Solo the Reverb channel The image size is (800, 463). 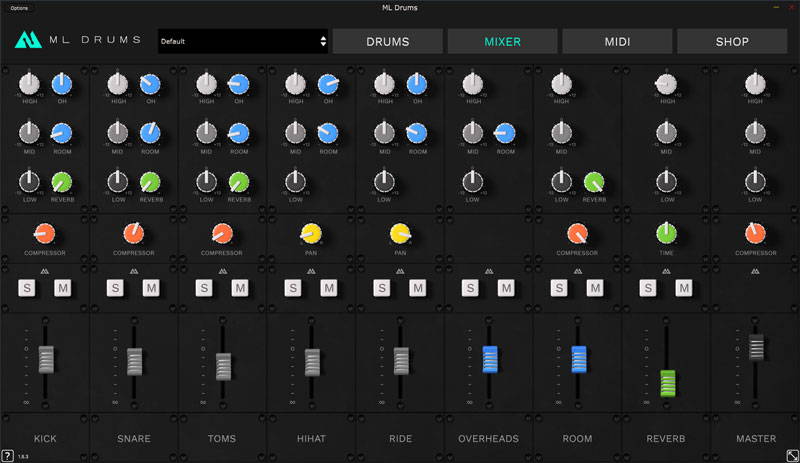click(x=648, y=288)
